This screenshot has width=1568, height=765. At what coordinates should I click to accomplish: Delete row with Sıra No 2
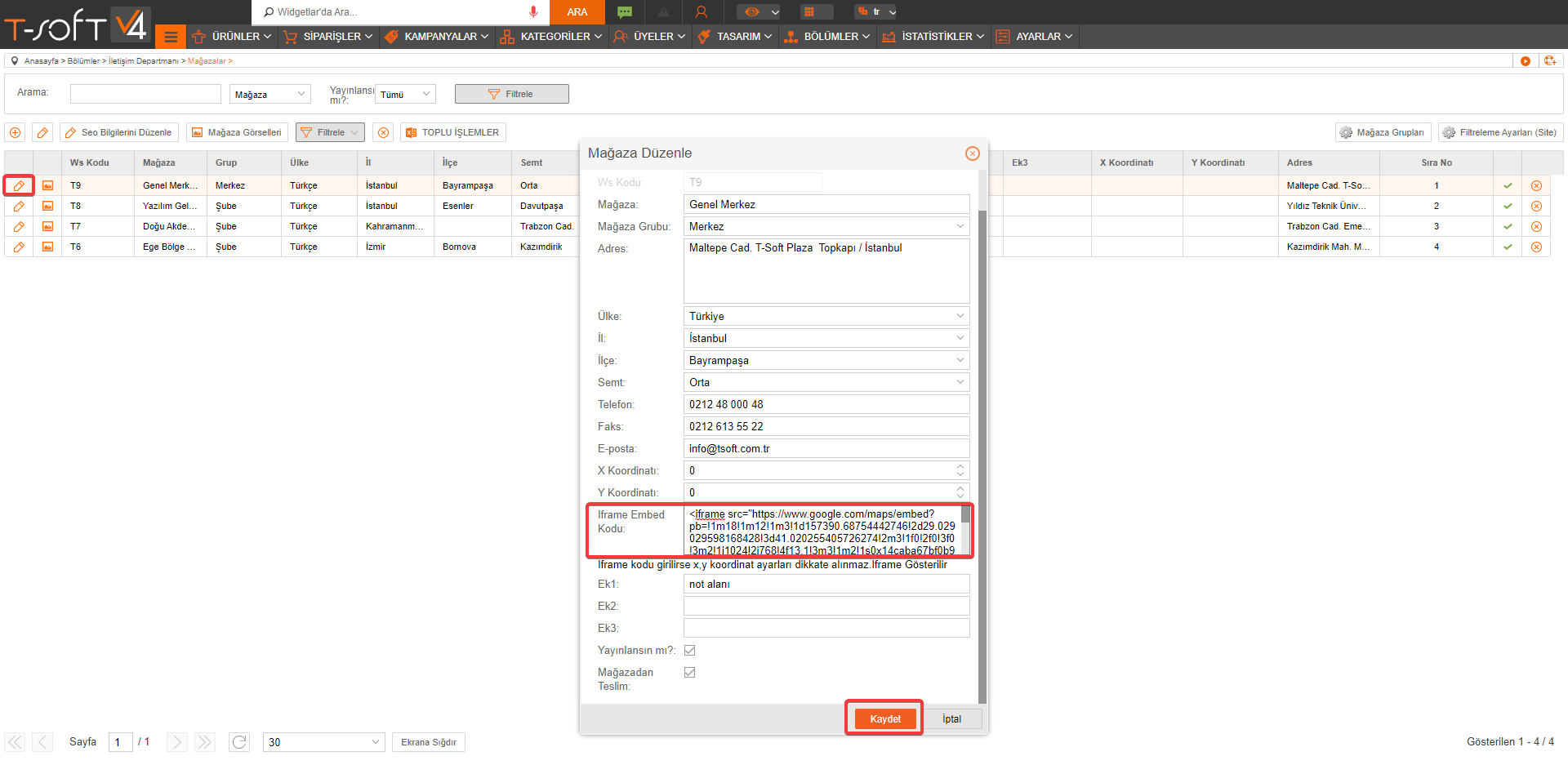tap(1536, 206)
